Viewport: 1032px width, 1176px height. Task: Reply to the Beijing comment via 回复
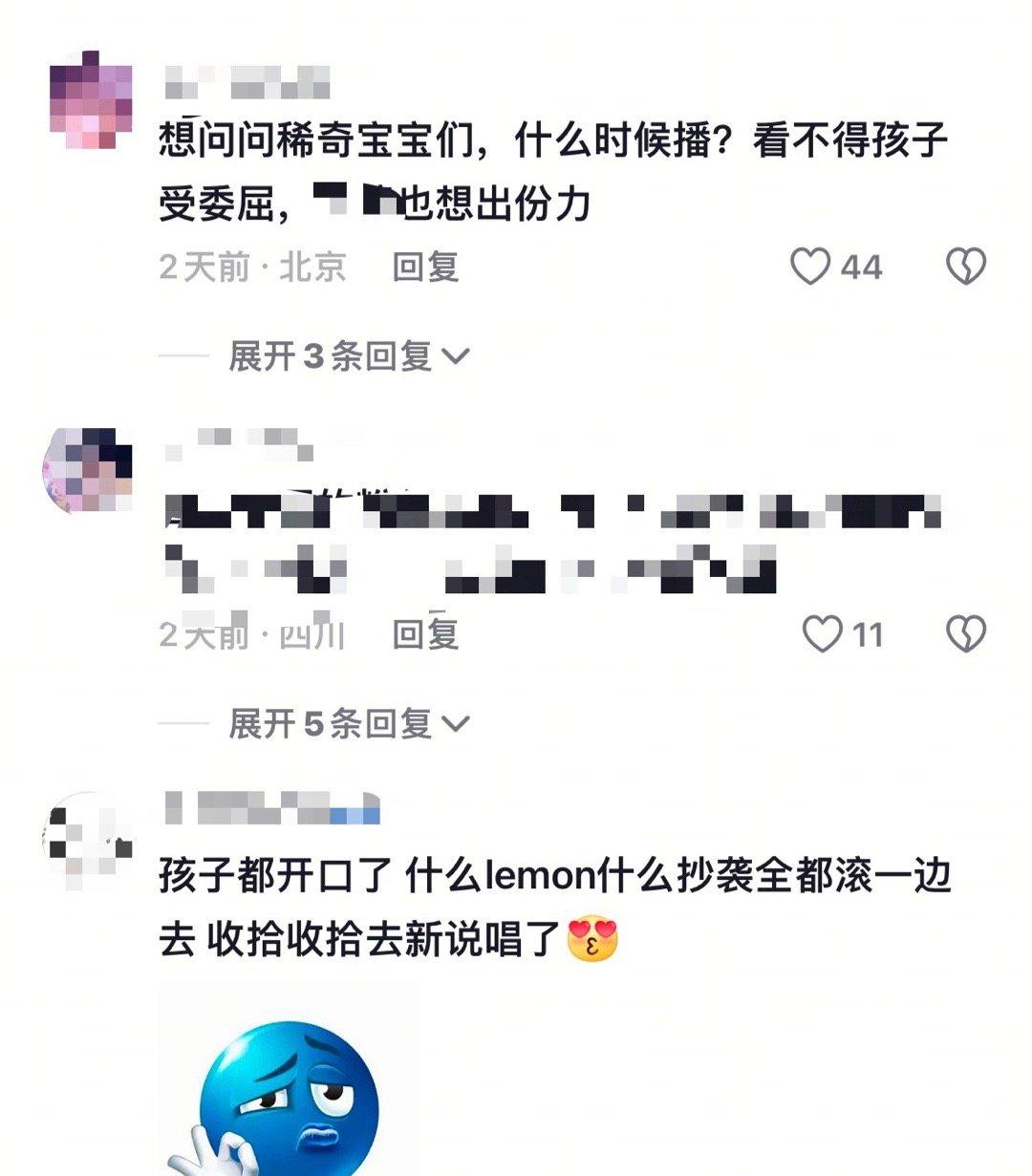tap(425, 267)
